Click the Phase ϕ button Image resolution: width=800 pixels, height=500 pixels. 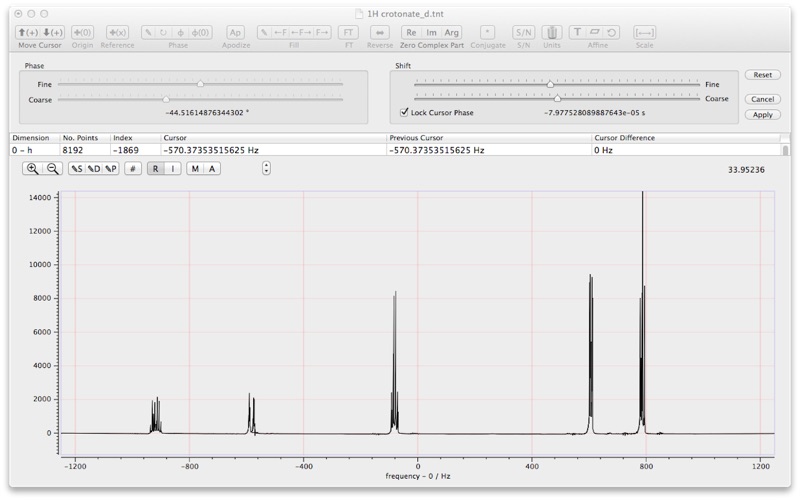pyautogui.click(x=180, y=33)
